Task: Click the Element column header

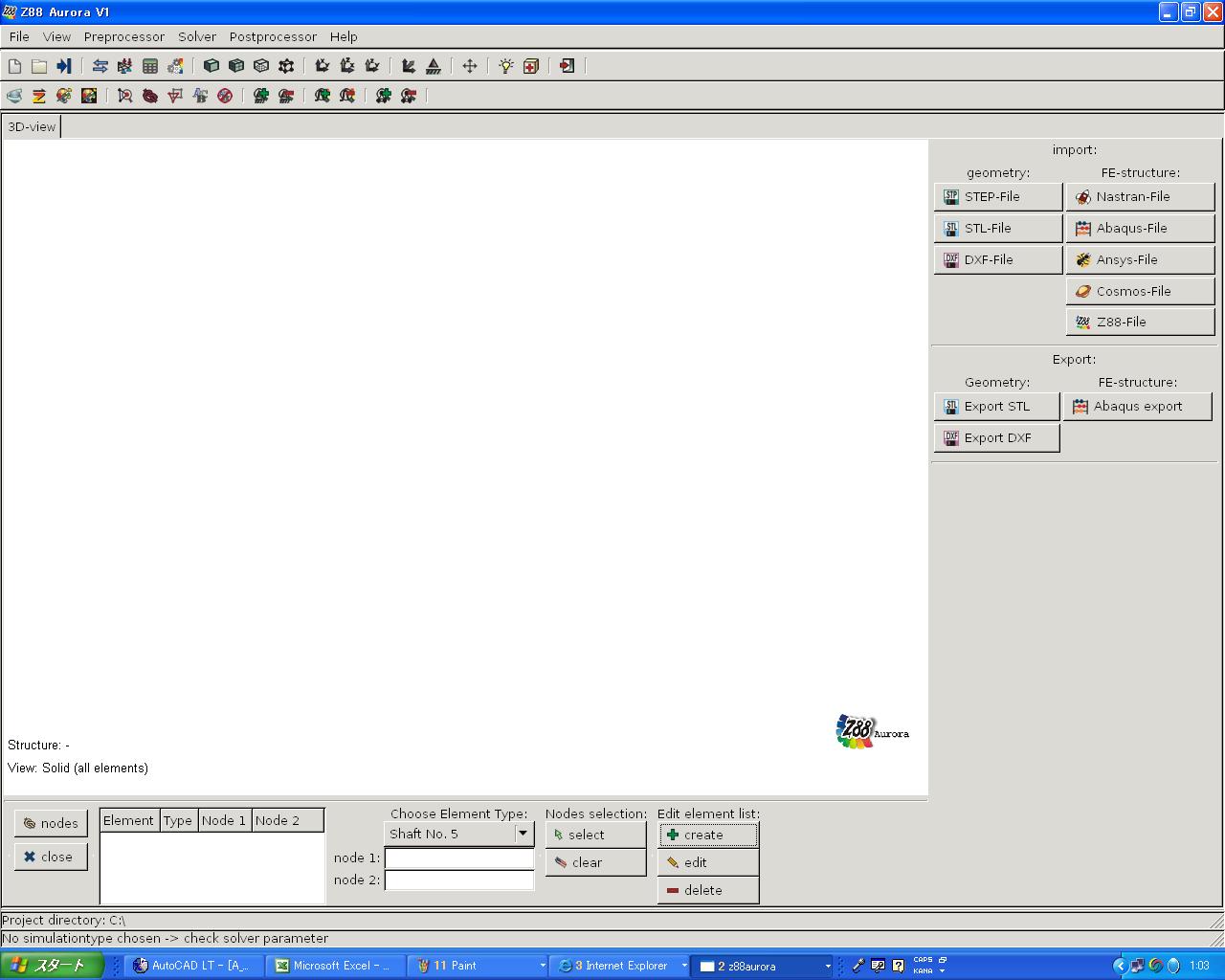Action: click(x=129, y=820)
